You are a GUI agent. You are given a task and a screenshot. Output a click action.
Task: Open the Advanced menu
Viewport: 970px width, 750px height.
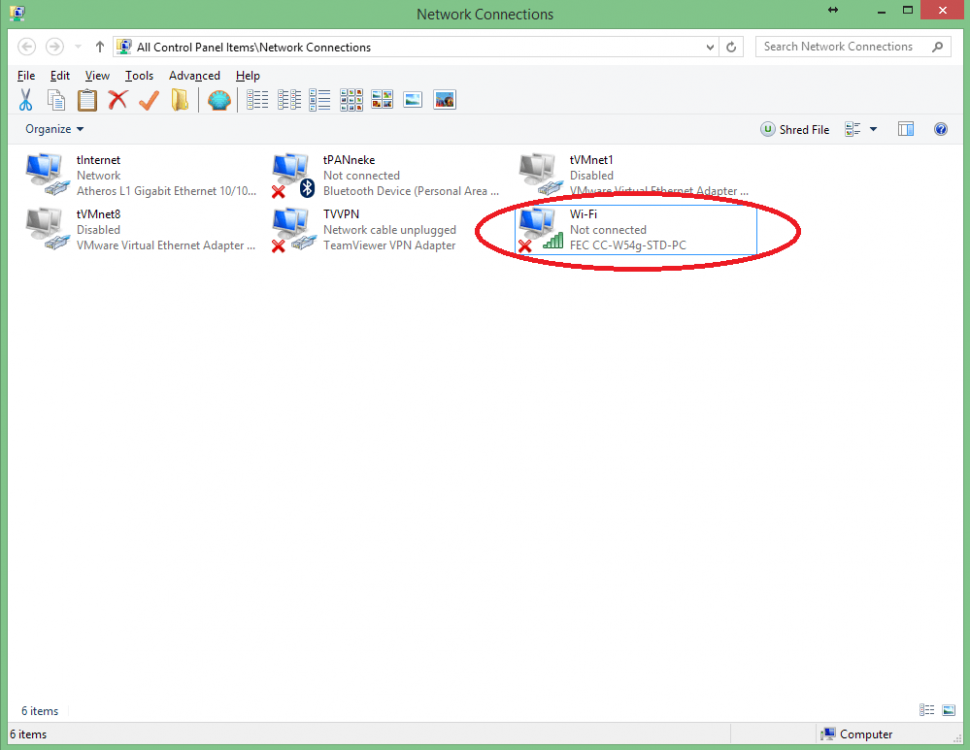tap(194, 75)
